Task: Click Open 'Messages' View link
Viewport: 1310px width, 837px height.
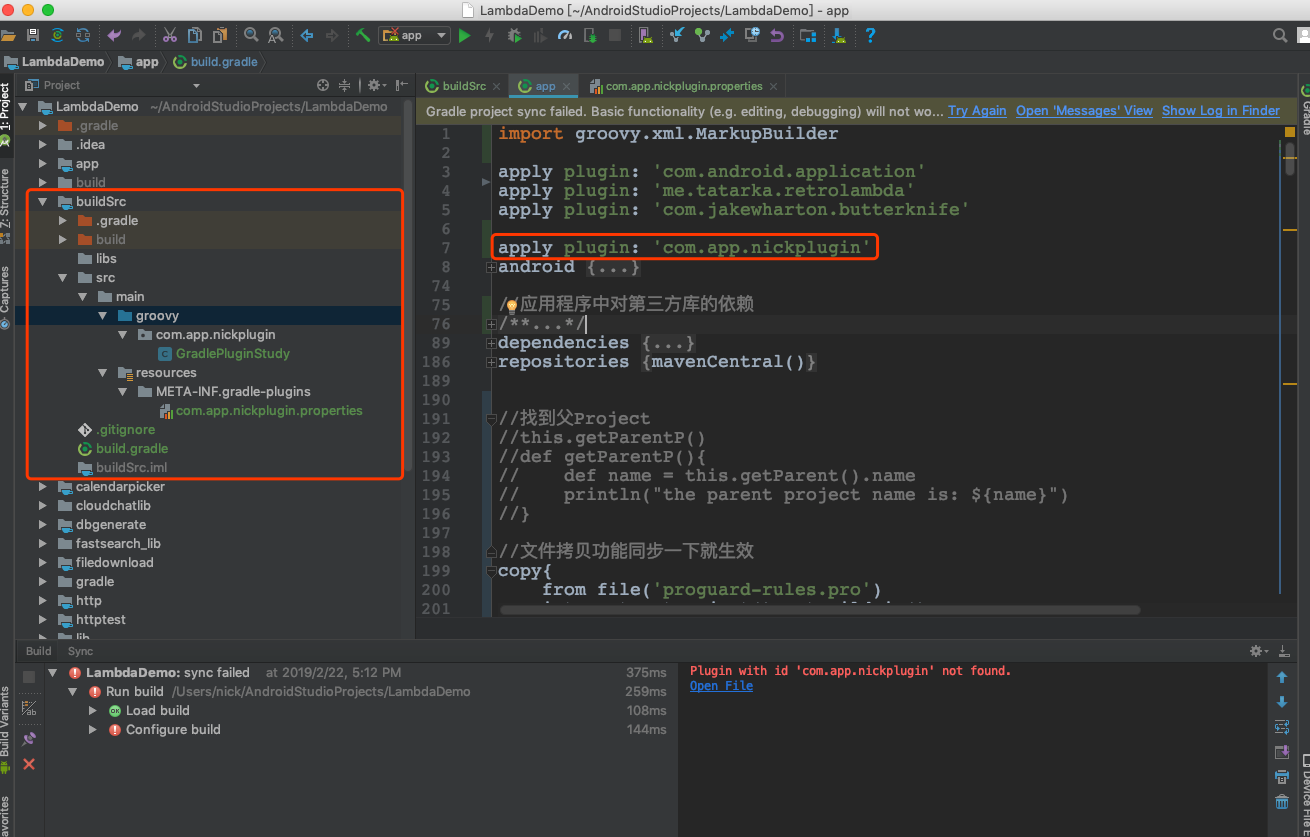Action: coord(1084,111)
